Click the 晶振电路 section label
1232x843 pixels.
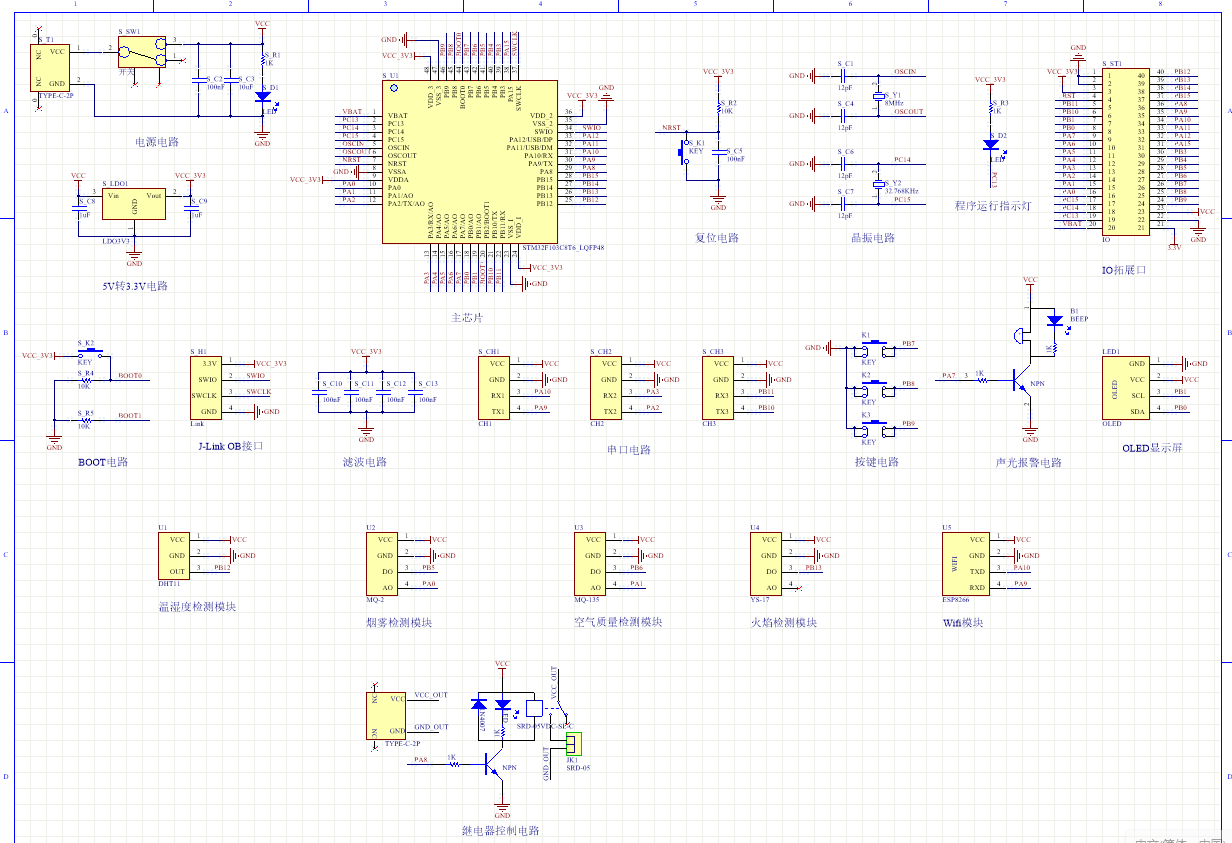pyautogui.click(x=873, y=238)
